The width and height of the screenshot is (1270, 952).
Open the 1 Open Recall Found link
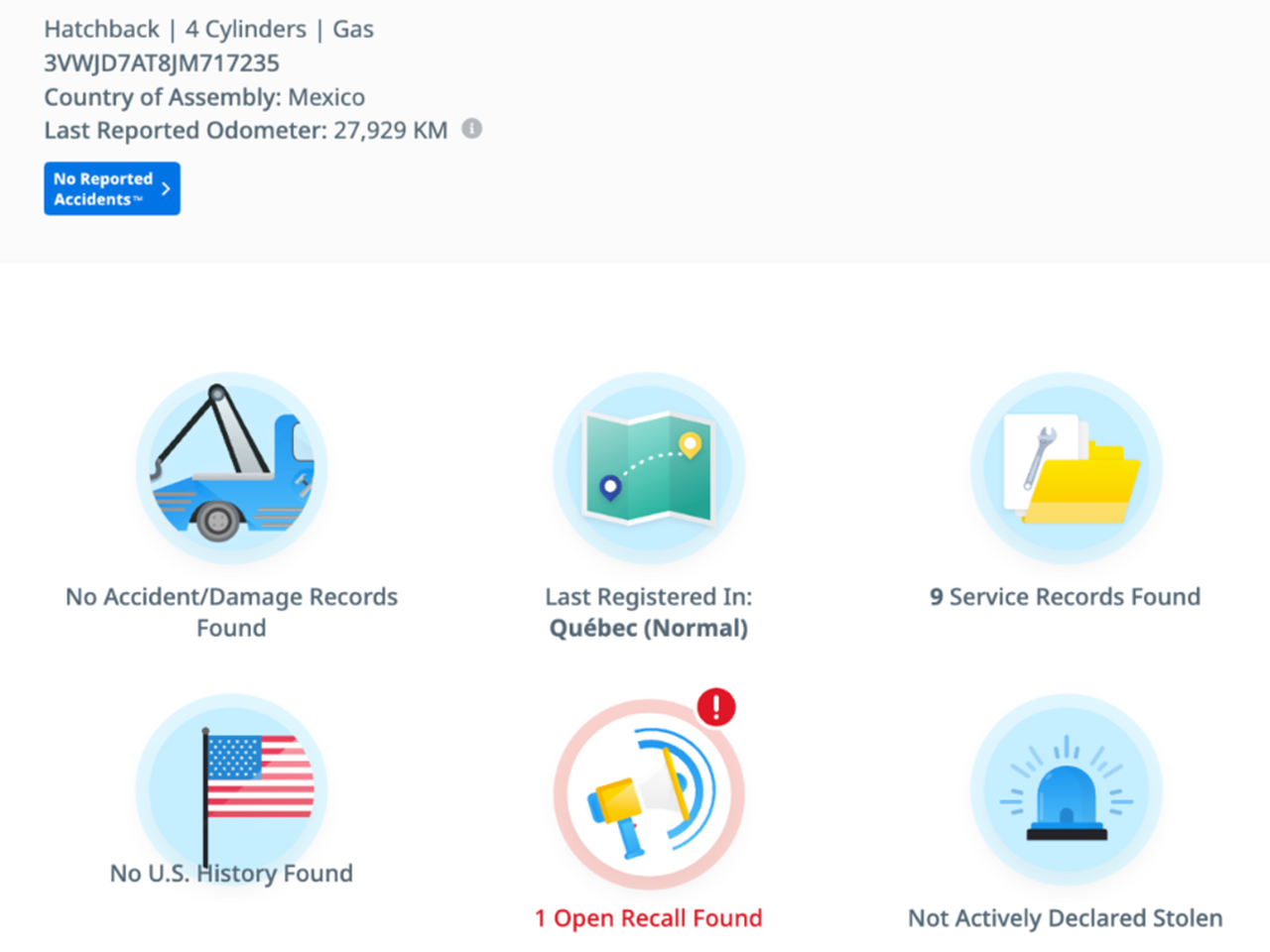pyautogui.click(x=649, y=918)
